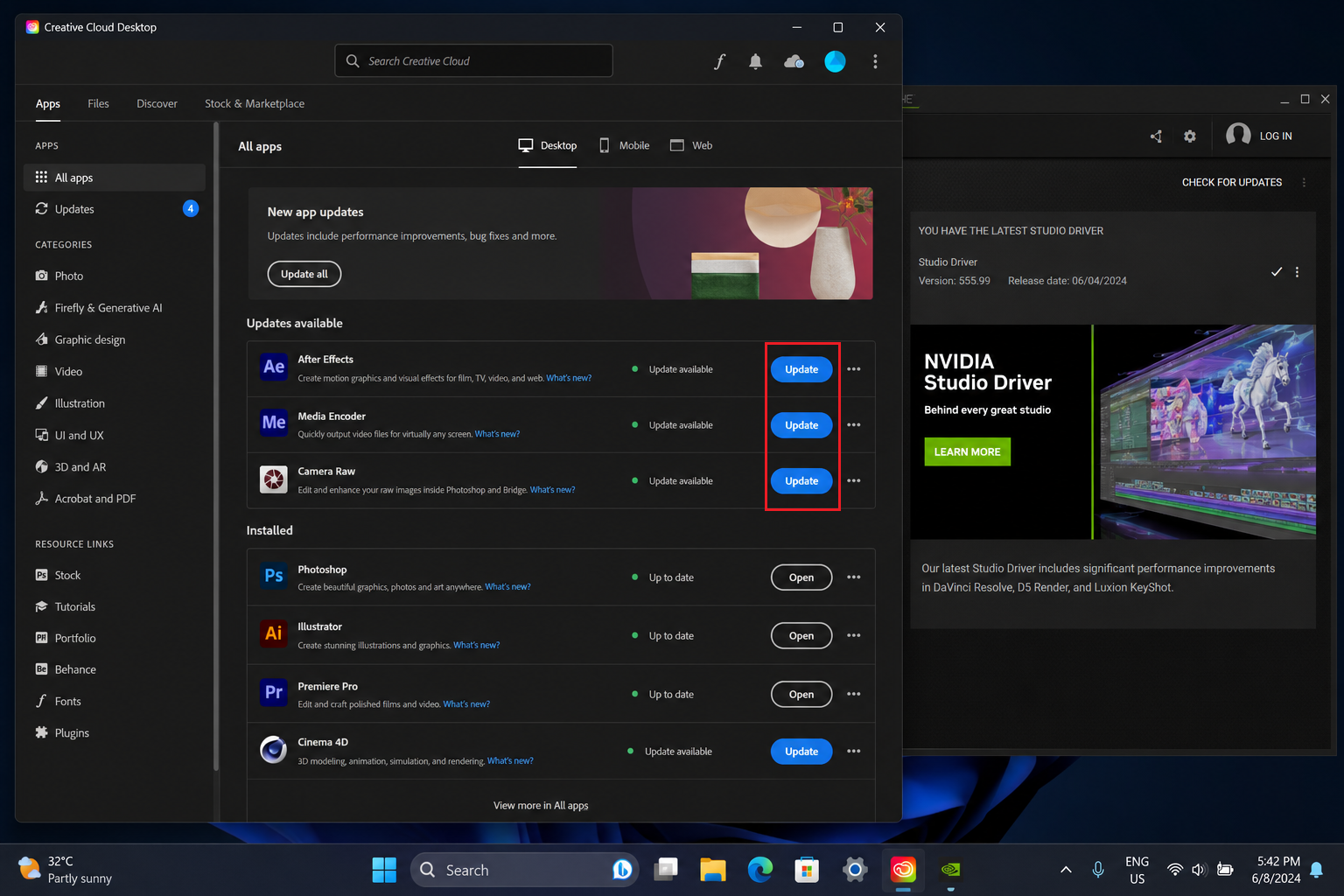Click the Photoshop app icon

tap(274, 576)
